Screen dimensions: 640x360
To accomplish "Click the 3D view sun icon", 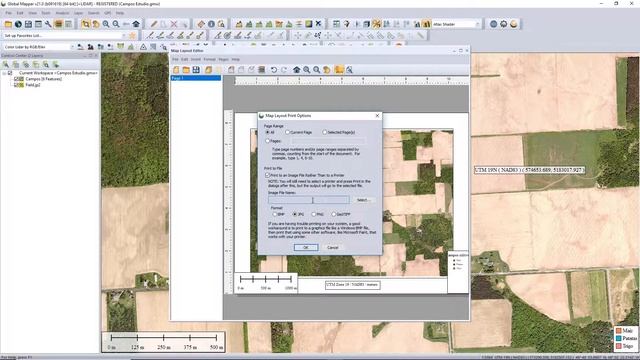I will click(513, 24).
